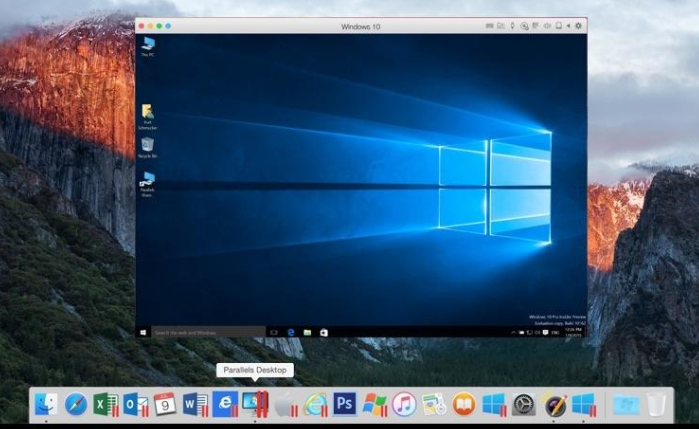699x429 pixels.
Task: Click the Parallels Desktop Dock icon
Action: tap(255, 404)
